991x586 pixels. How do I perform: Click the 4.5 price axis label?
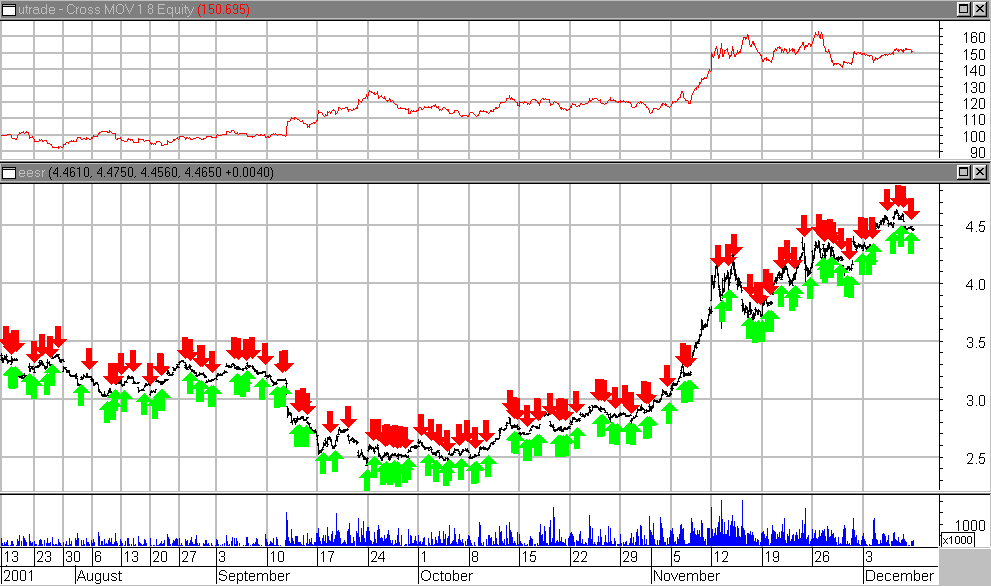(975, 226)
